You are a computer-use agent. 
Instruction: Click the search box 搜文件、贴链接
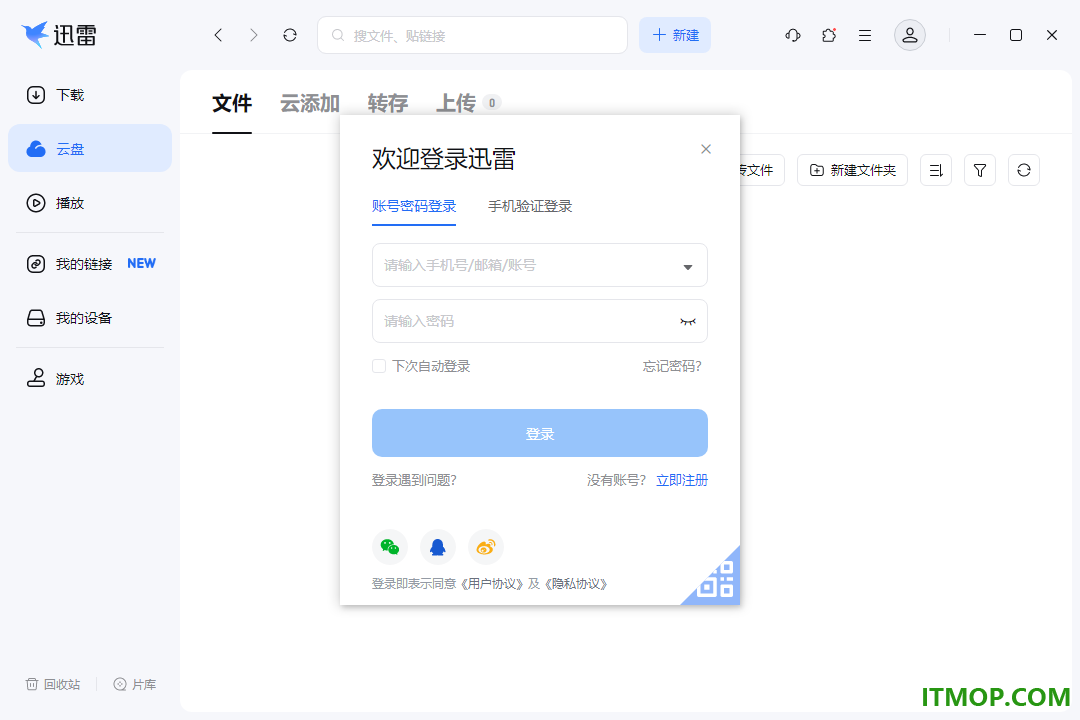[x=472, y=35]
